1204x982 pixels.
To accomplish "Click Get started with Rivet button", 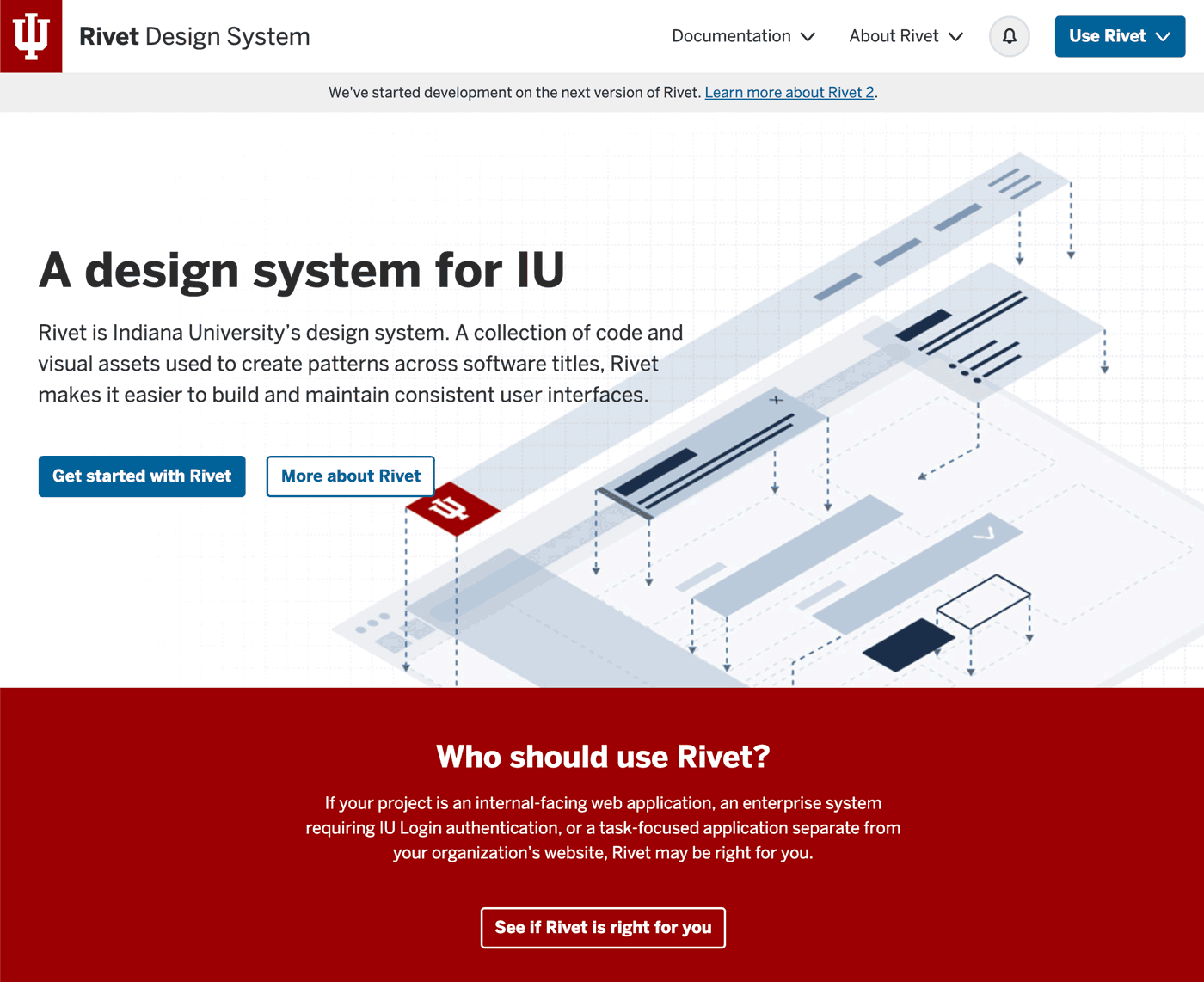I will (142, 476).
